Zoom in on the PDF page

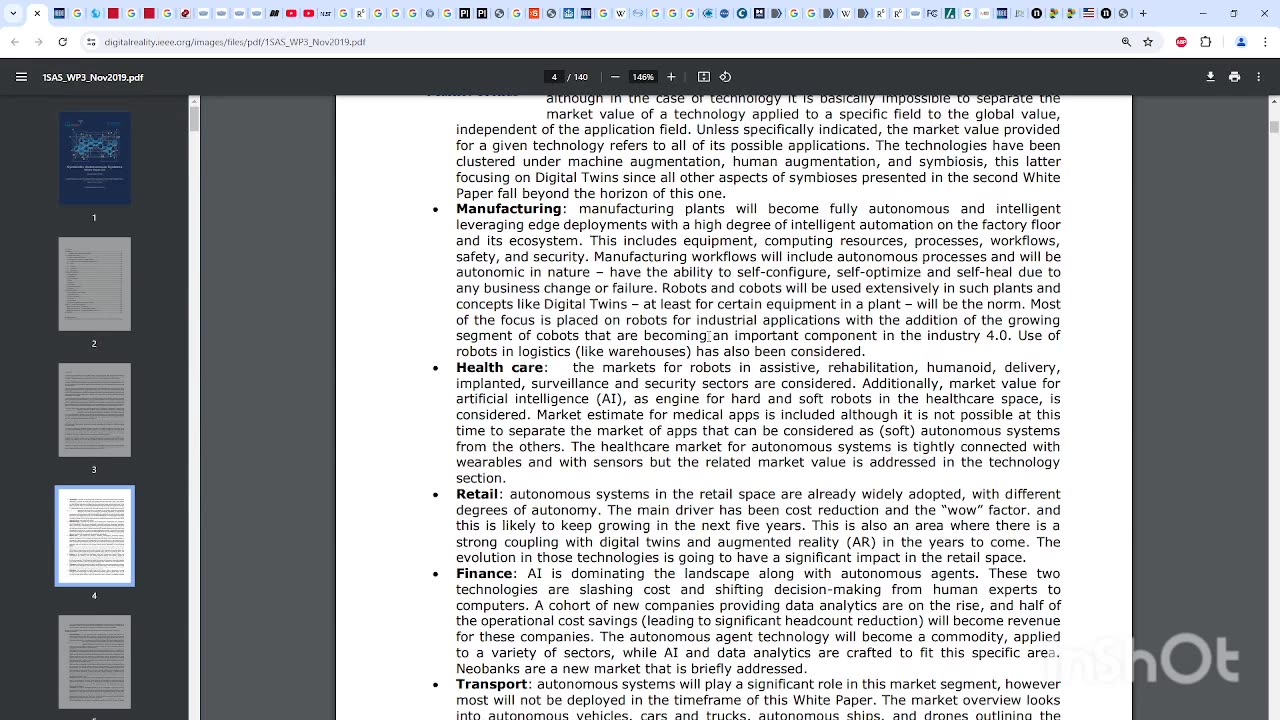pos(671,77)
